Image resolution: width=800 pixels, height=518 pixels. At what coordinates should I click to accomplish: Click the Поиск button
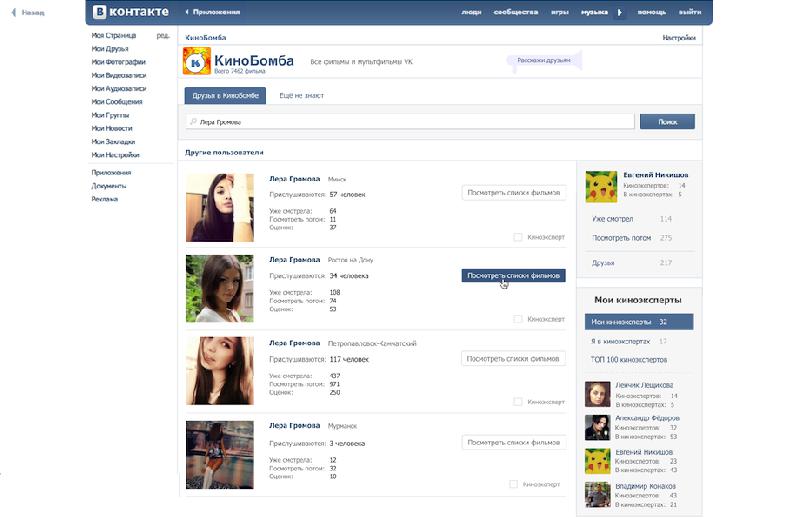click(667, 121)
